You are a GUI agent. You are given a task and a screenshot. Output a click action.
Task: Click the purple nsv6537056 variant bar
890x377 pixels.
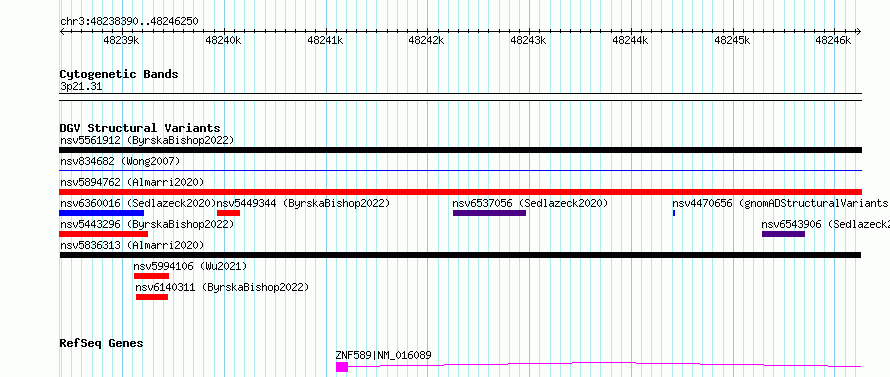coord(489,213)
